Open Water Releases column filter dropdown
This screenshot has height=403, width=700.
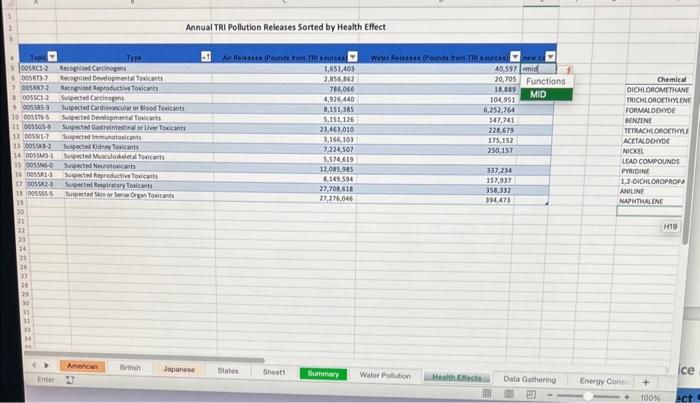(x=515, y=56)
